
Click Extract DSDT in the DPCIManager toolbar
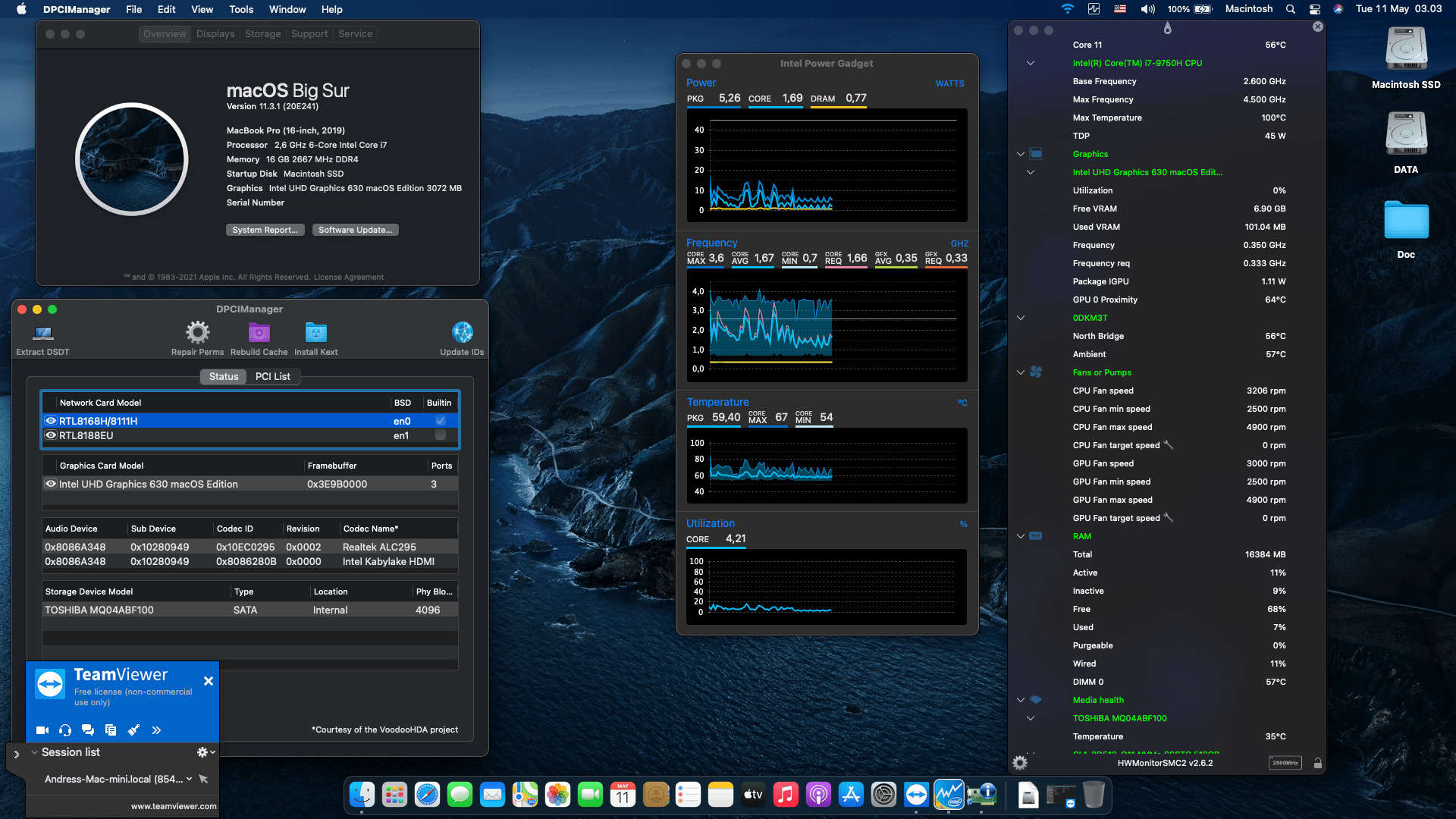point(42,338)
